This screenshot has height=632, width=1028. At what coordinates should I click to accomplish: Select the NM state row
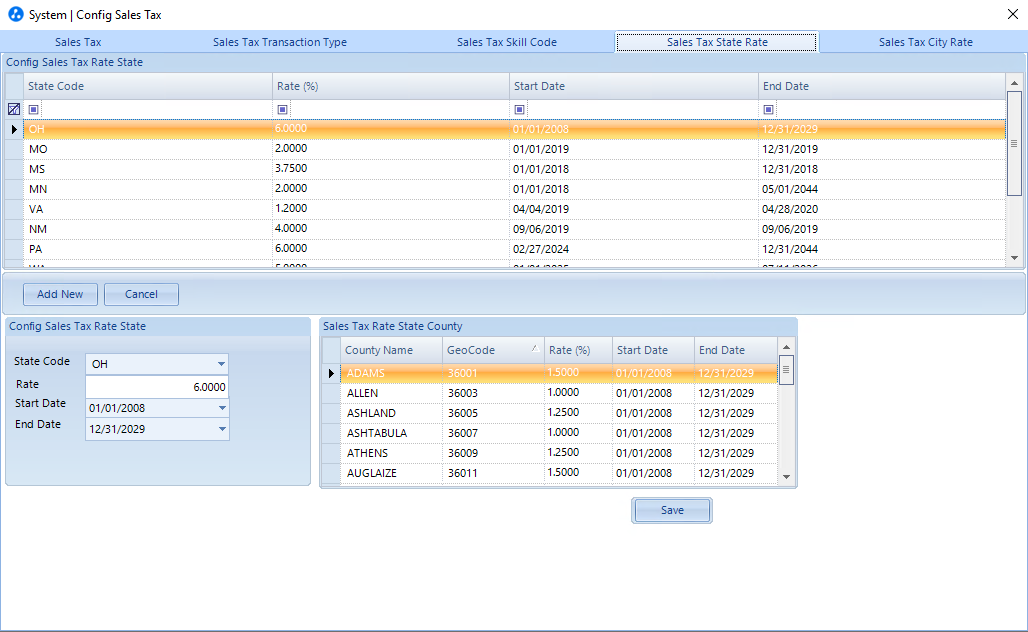[515, 229]
